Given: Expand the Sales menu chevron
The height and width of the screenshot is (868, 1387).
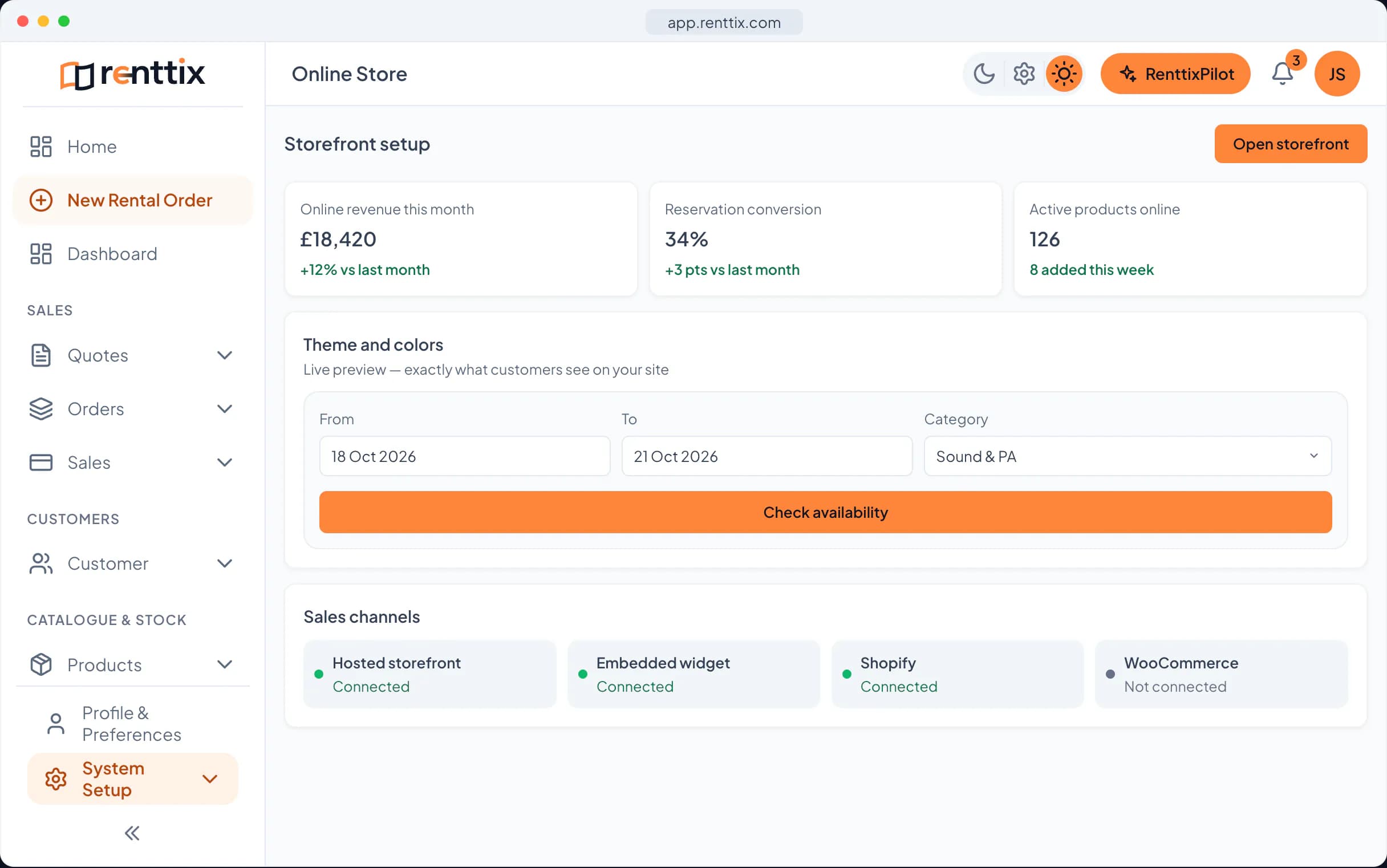Looking at the screenshot, I should pos(225,463).
